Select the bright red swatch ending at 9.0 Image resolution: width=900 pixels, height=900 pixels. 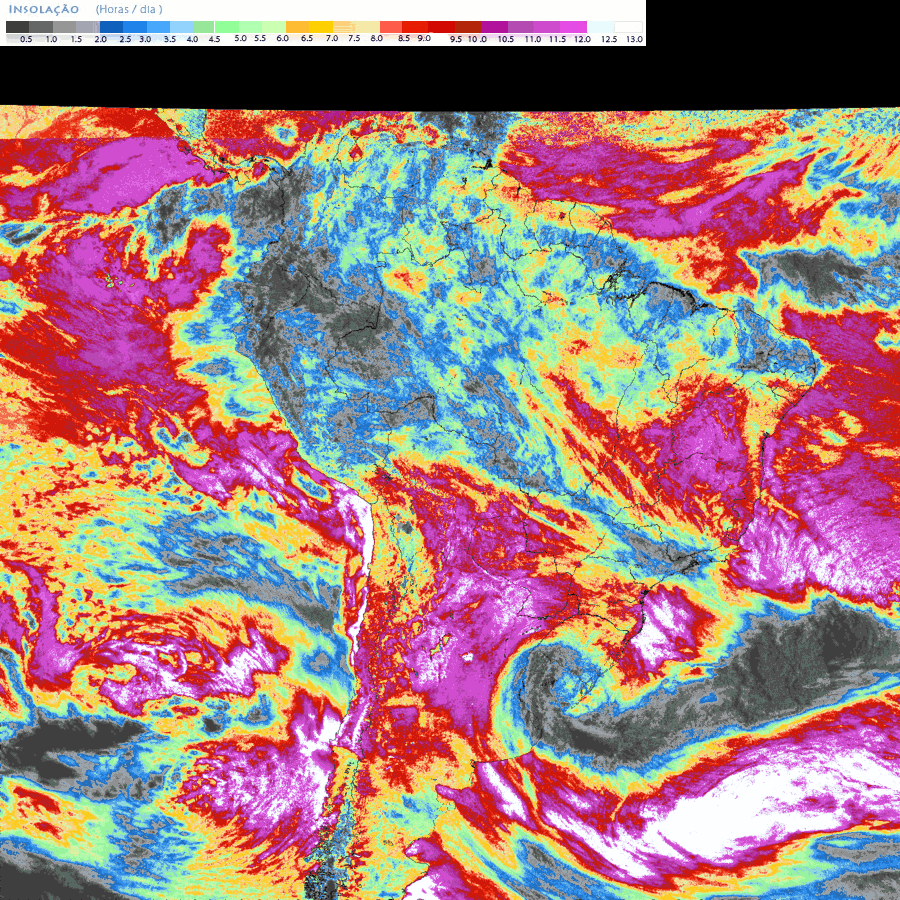(x=415, y=27)
